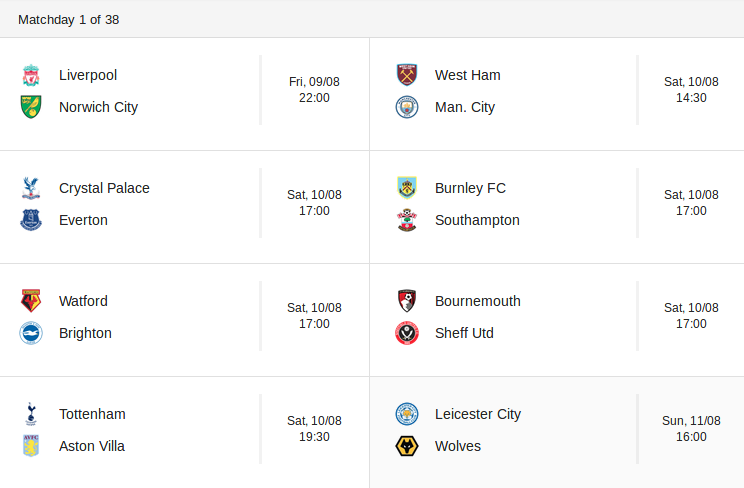Click the Burnley FC club crest

click(x=407, y=188)
